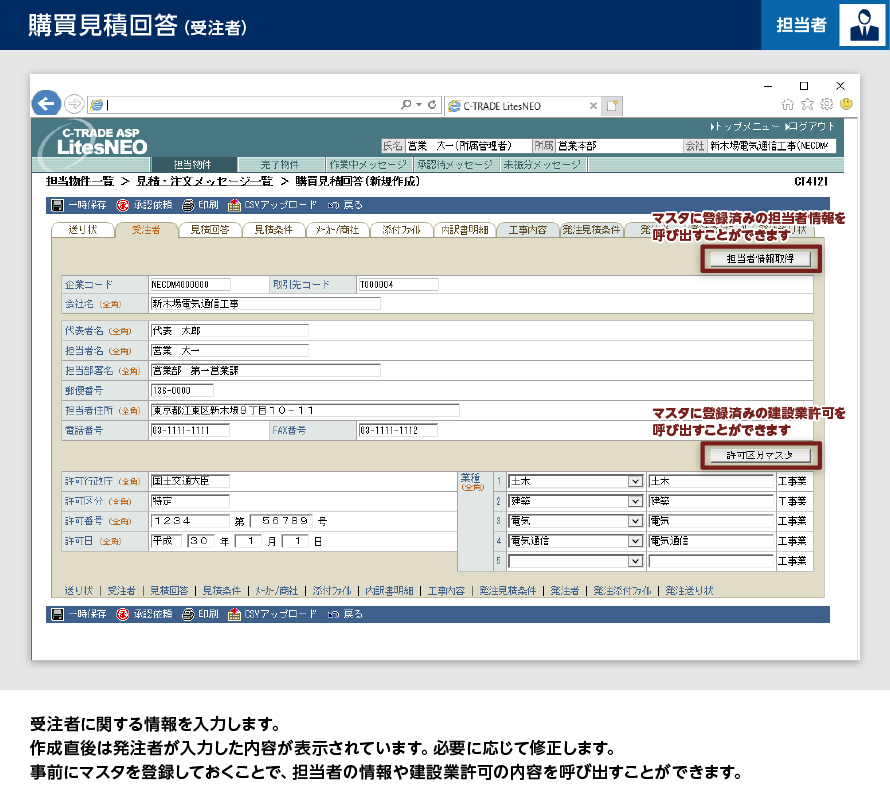Screen dimensions: 890x810
Task: Click the browser favorites star icon
Action: tap(808, 104)
